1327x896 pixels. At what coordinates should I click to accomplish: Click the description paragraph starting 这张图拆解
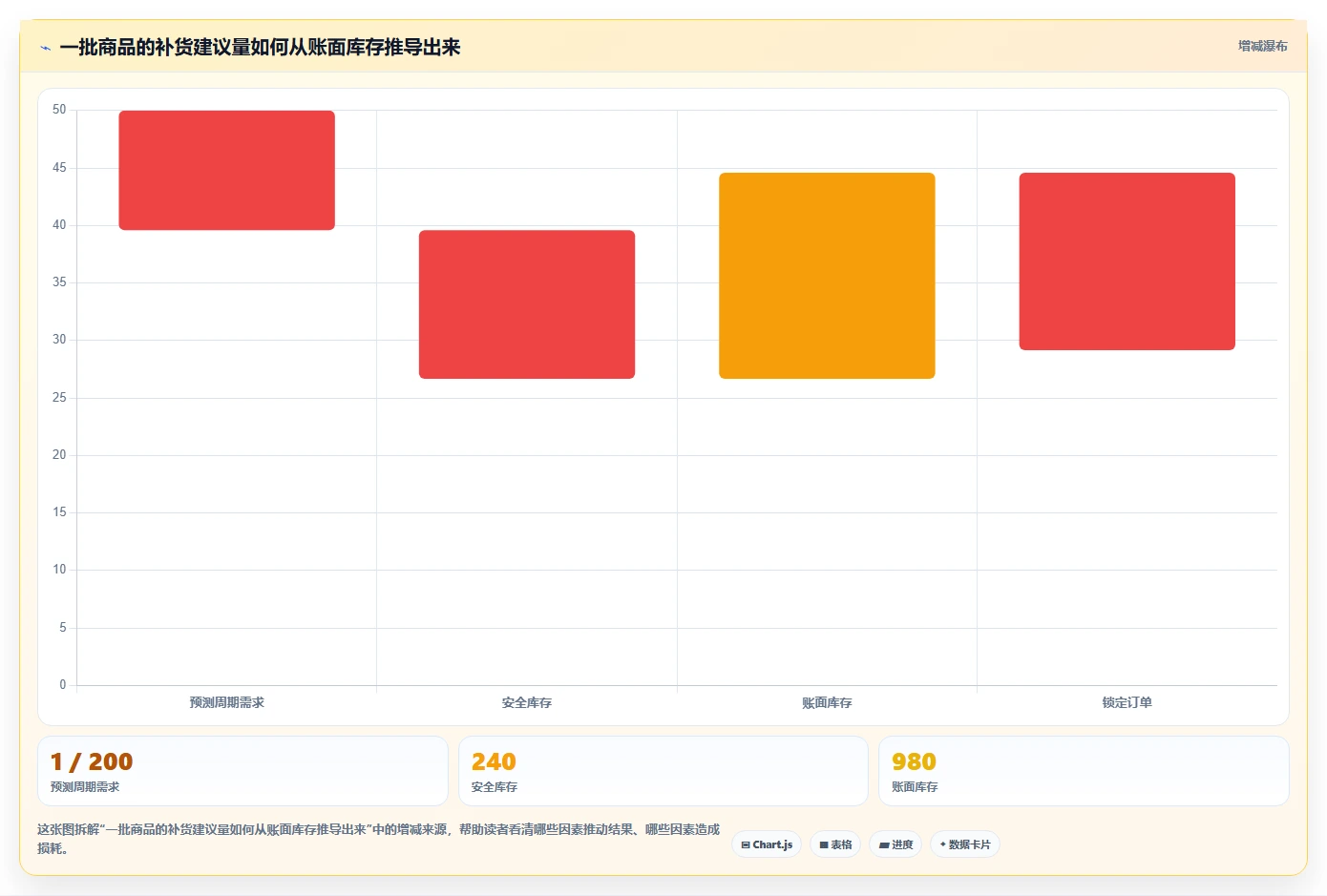point(378,839)
